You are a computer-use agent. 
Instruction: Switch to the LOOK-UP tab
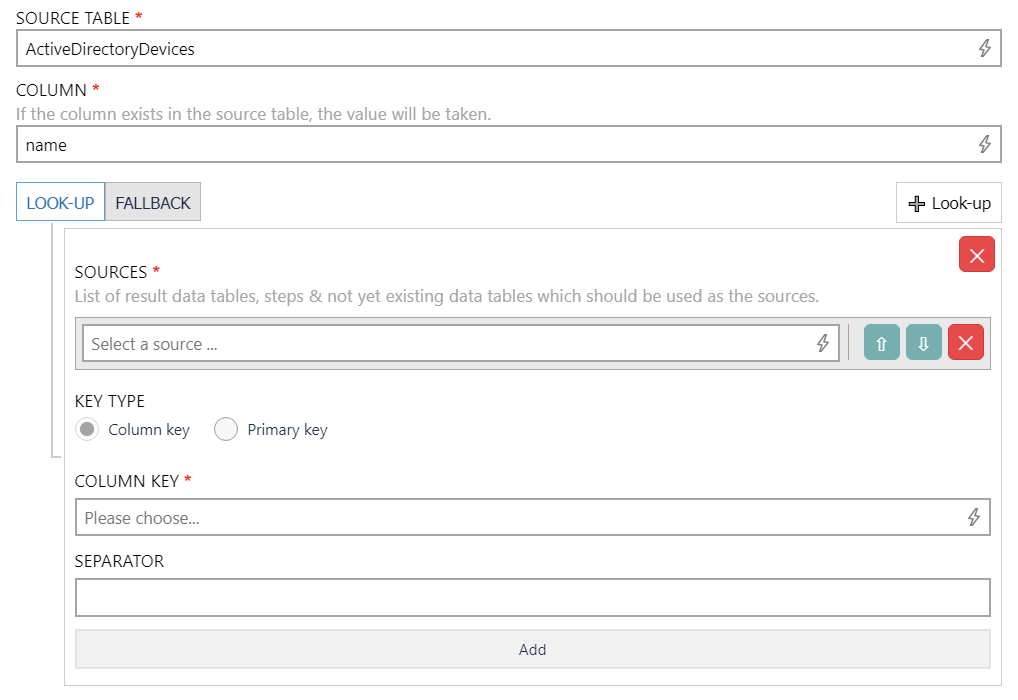click(60, 202)
